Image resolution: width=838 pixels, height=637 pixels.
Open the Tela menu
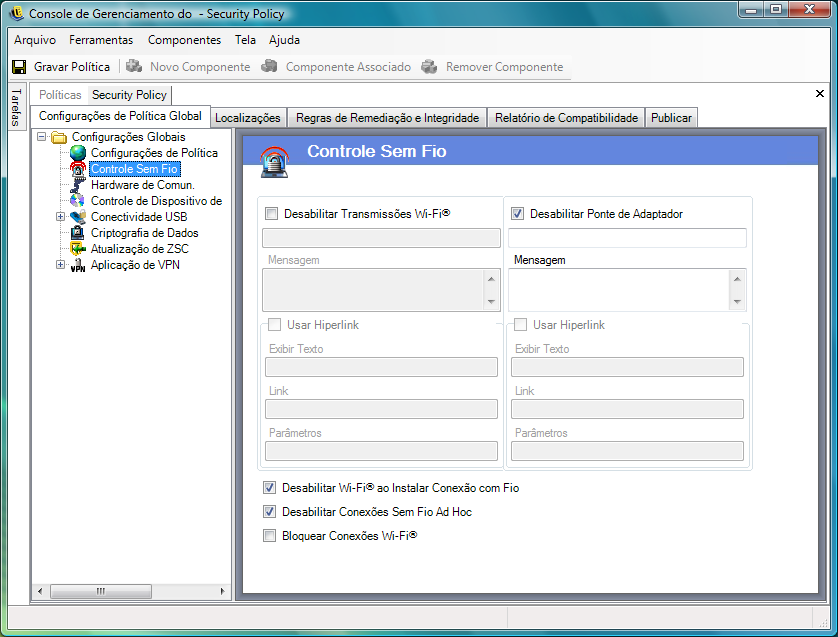tap(245, 40)
